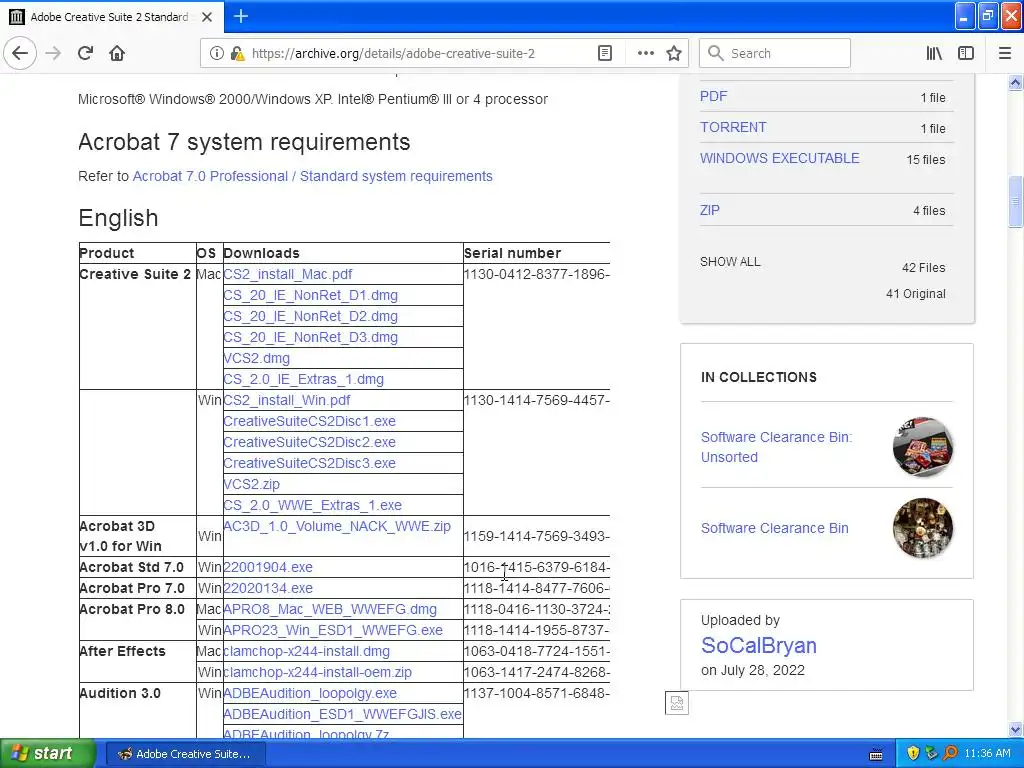Go back to the previous page
The image size is (1024, 768).
point(20,53)
